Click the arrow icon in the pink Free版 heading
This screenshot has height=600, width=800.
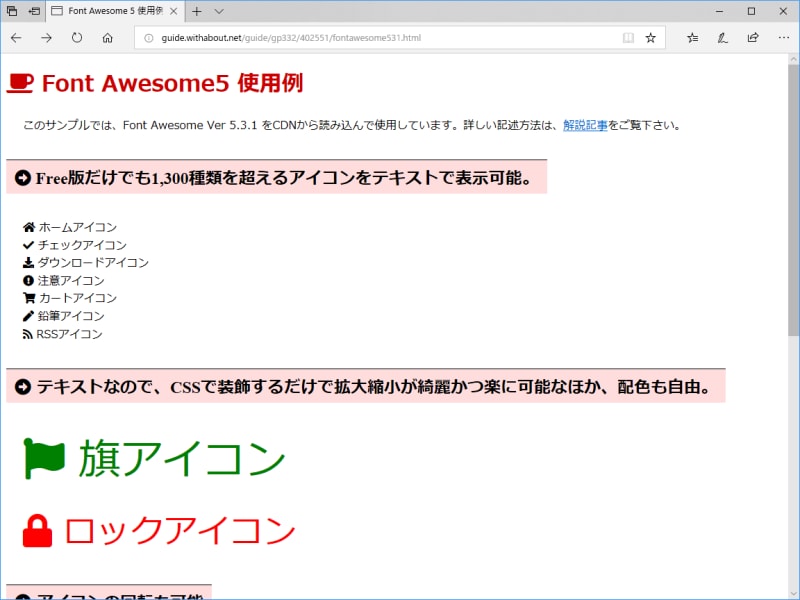point(22,177)
